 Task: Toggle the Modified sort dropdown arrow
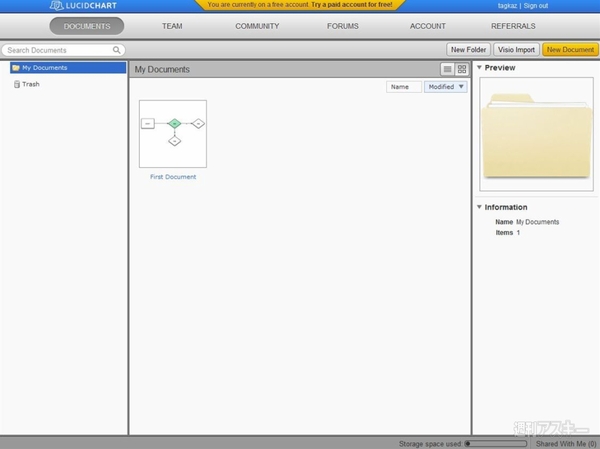[461, 87]
